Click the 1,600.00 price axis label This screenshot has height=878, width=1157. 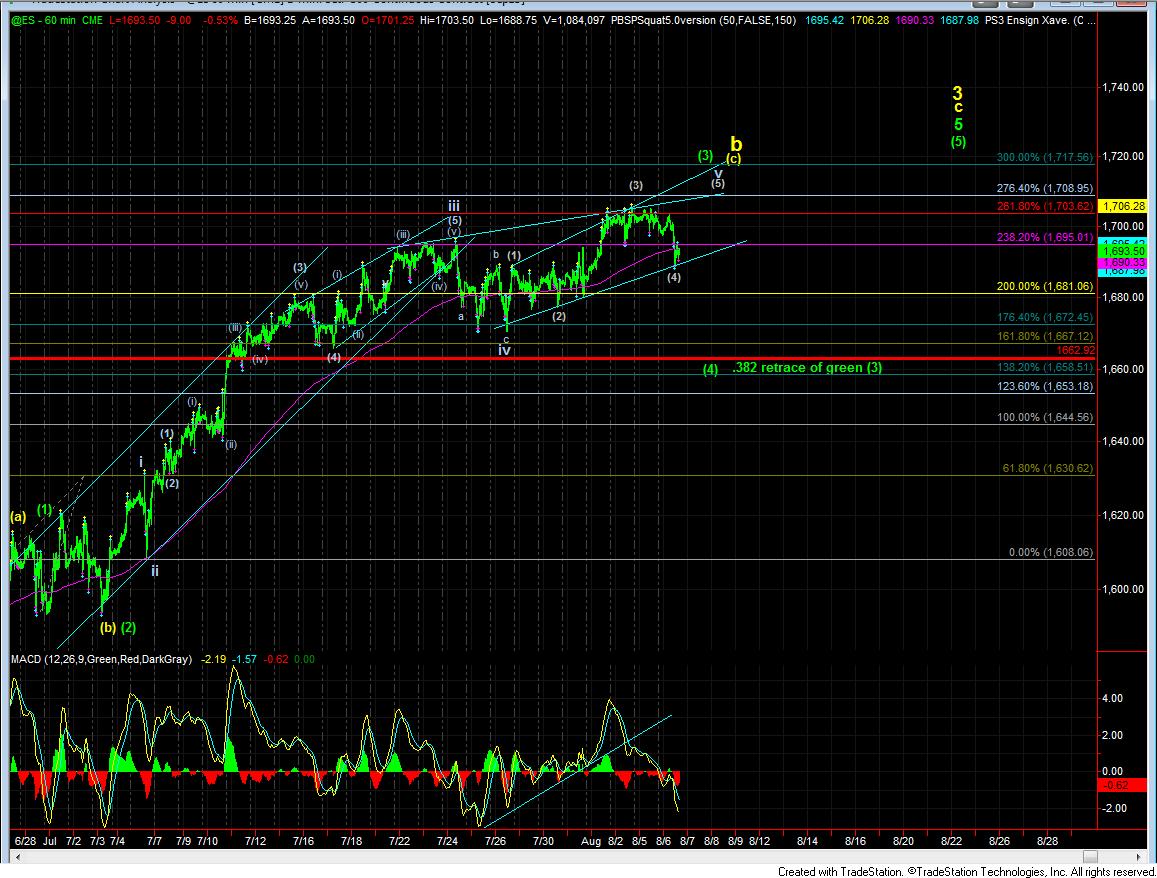point(1122,589)
